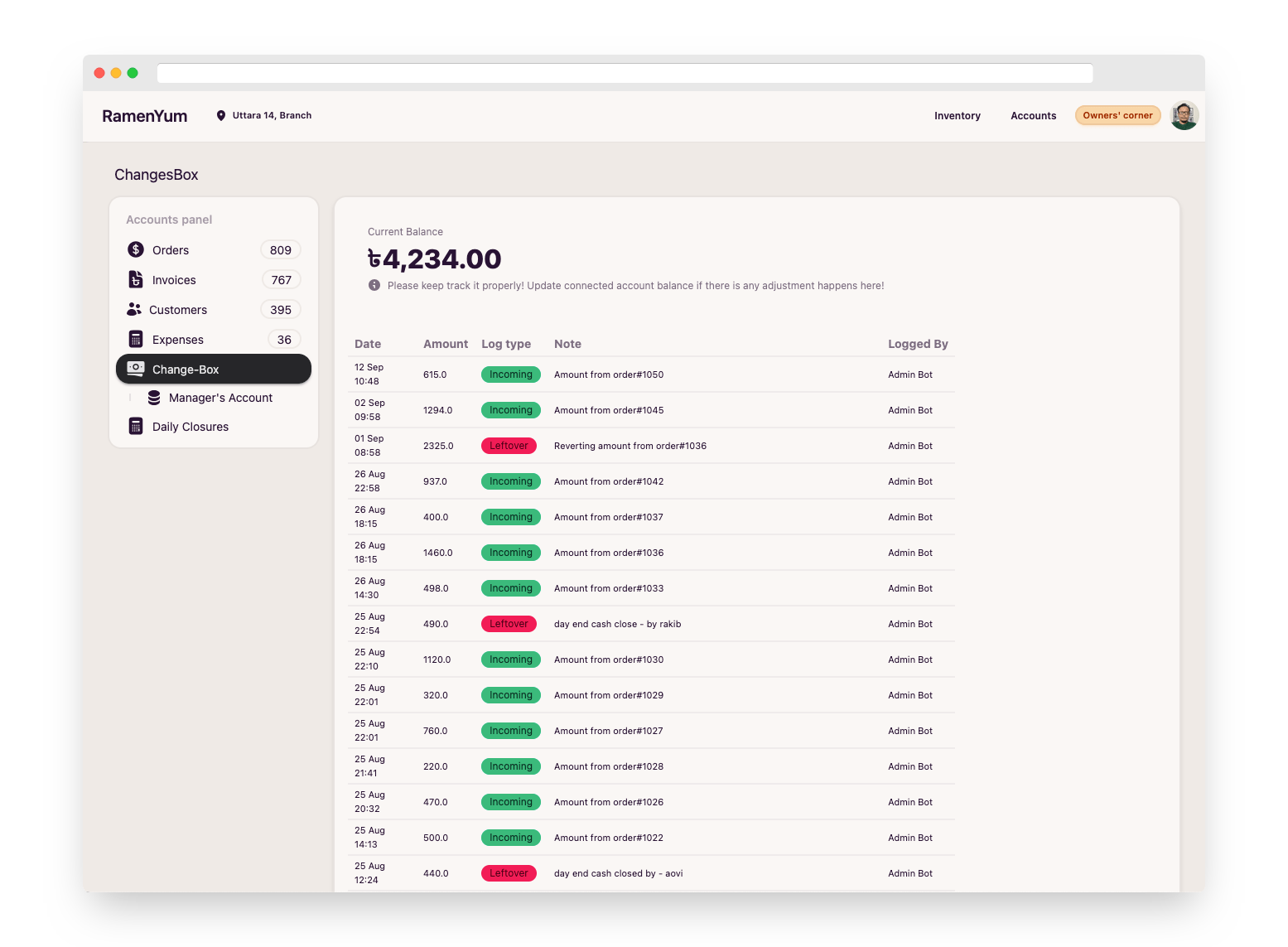The width and height of the screenshot is (1288, 947).
Task: Click the RamenYum logo text
Action: pyautogui.click(x=144, y=115)
